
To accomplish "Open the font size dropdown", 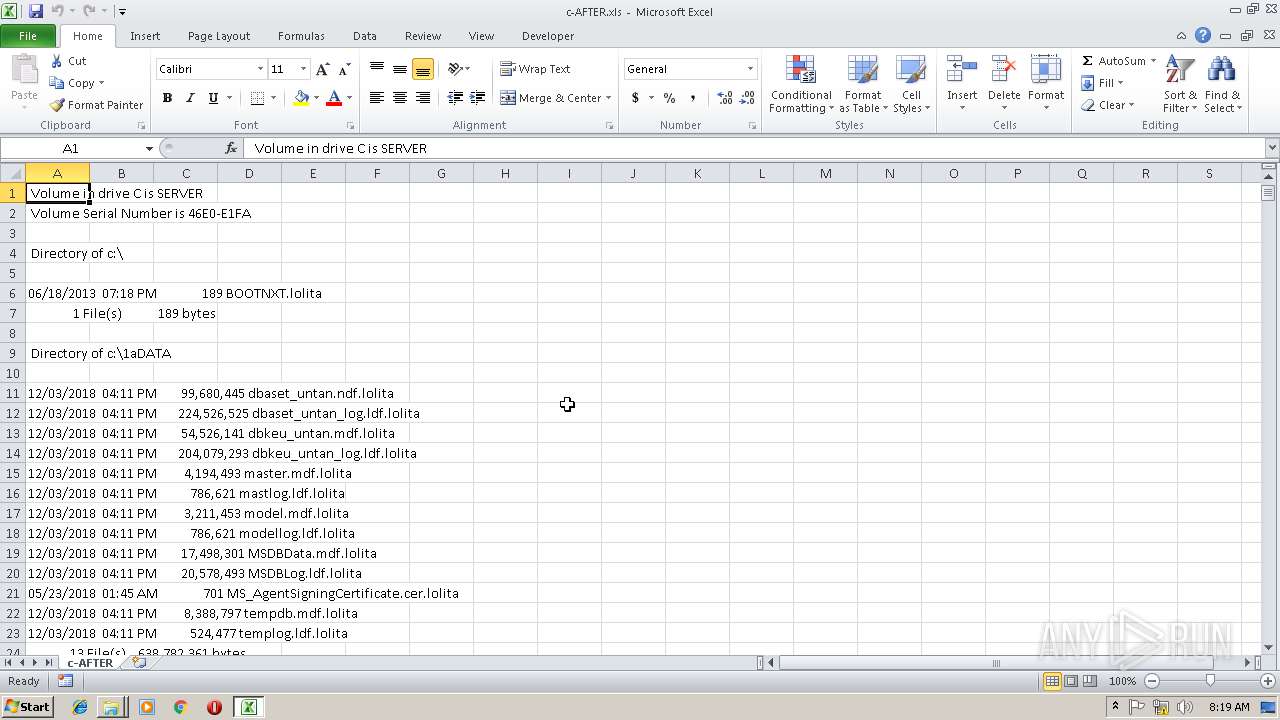I will 303,69.
